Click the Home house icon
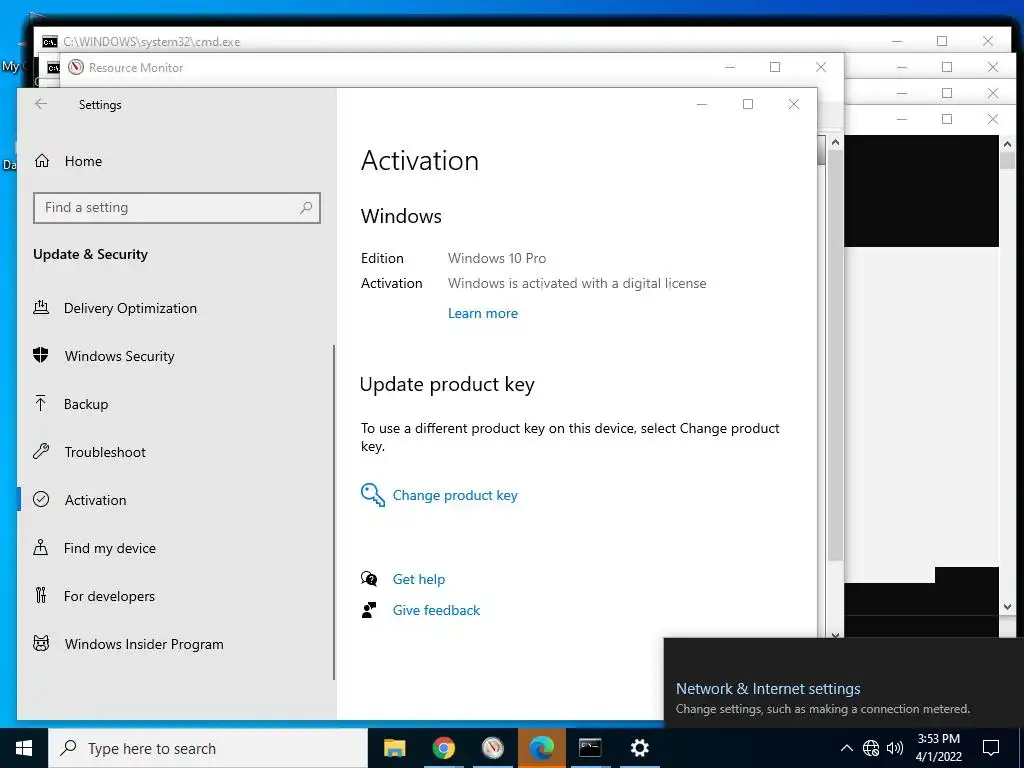The image size is (1024, 768). (42, 161)
